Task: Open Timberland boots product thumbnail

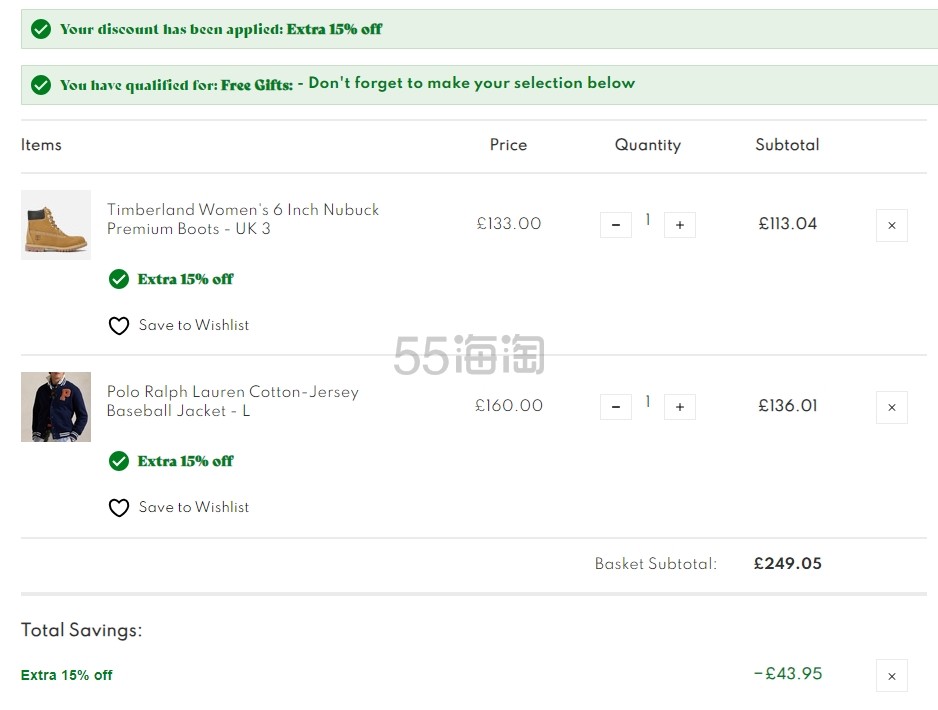Action: pyautogui.click(x=56, y=225)
